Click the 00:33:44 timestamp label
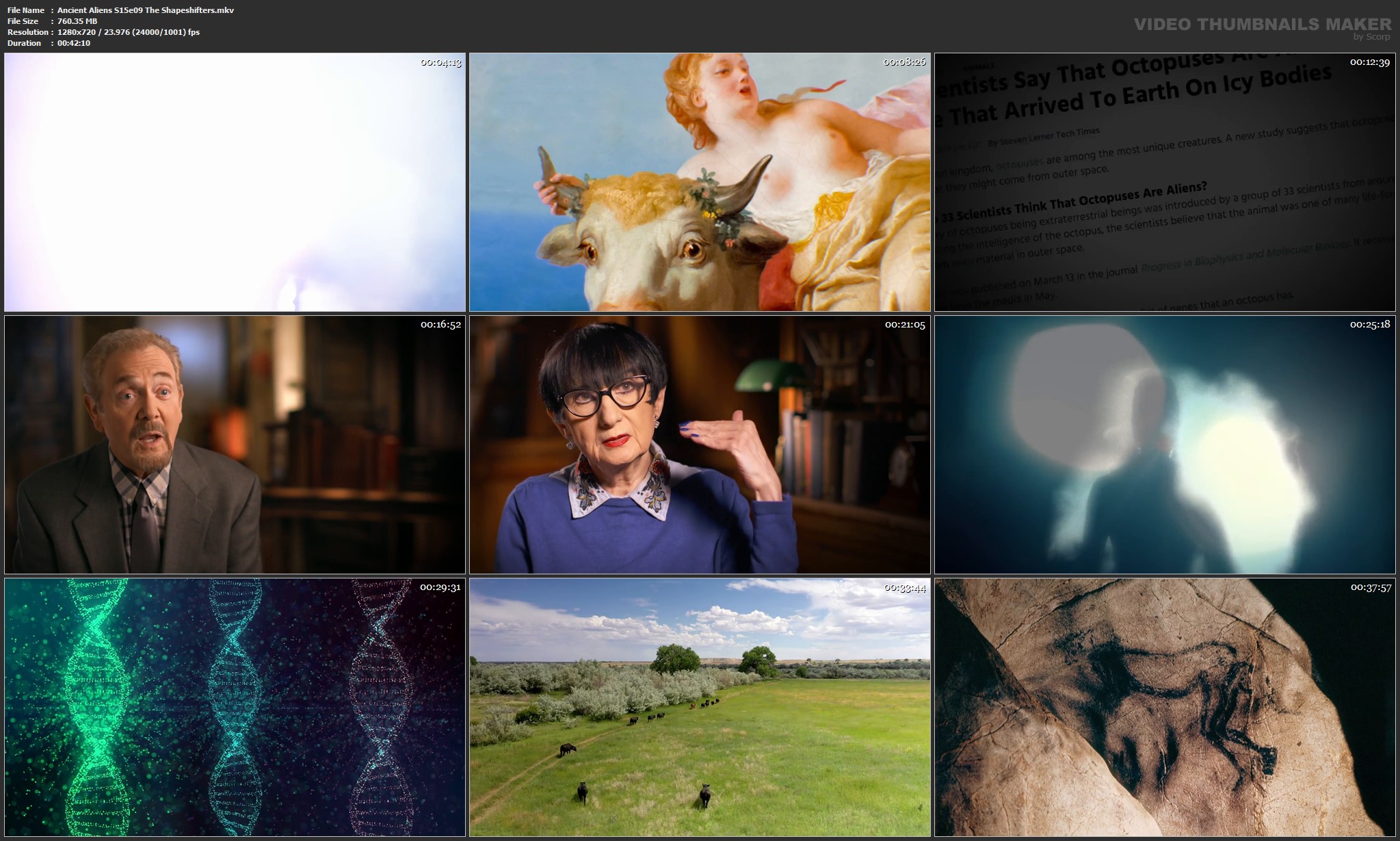This screenshot has width=1400, height=841. [x=905, y=587]
